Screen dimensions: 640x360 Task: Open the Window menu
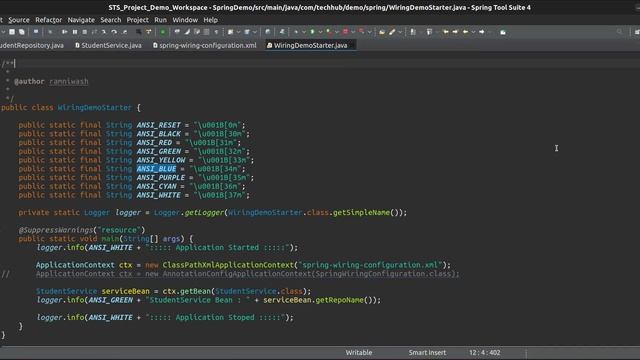pos(185,20)
